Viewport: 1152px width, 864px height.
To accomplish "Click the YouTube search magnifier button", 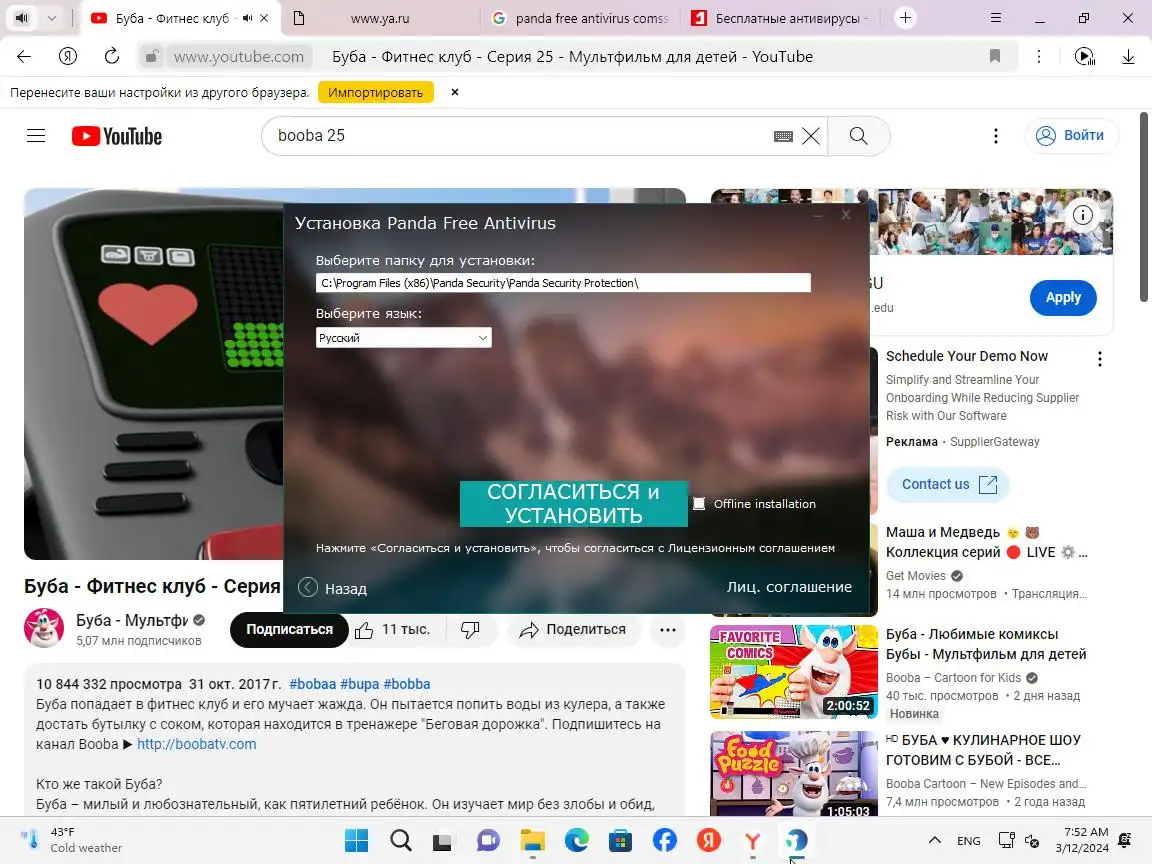I will point(858,136).
